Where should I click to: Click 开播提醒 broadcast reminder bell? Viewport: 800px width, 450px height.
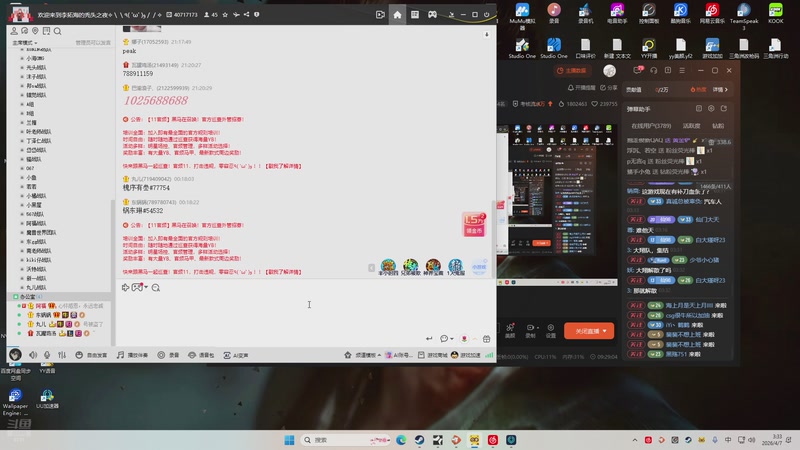click(581, 88)
